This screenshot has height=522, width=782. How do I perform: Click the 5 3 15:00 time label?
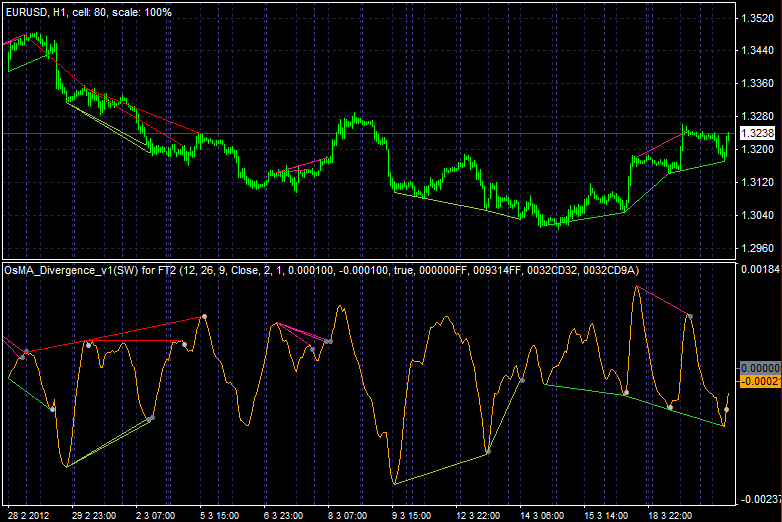coord(219,516)
